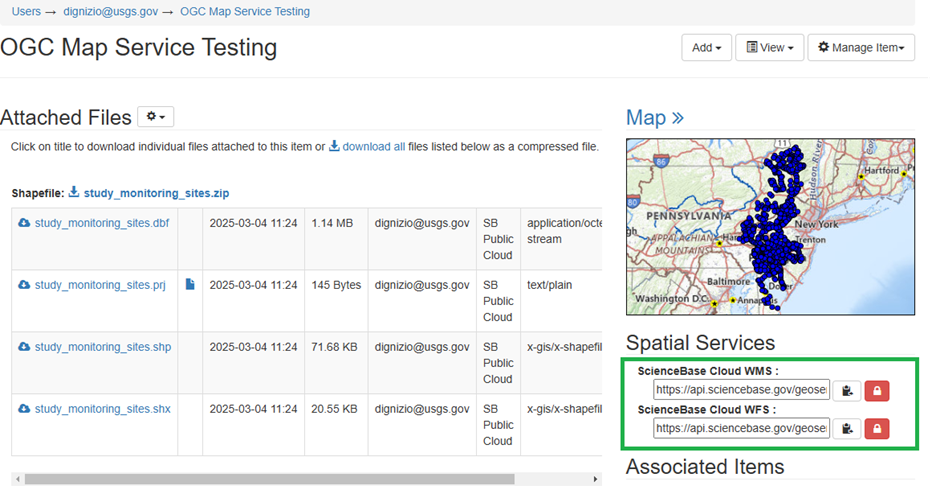Click left arrow of horizontal scrollbar
This screenshot has width=936, height=494.
click(x=18, y=479)
